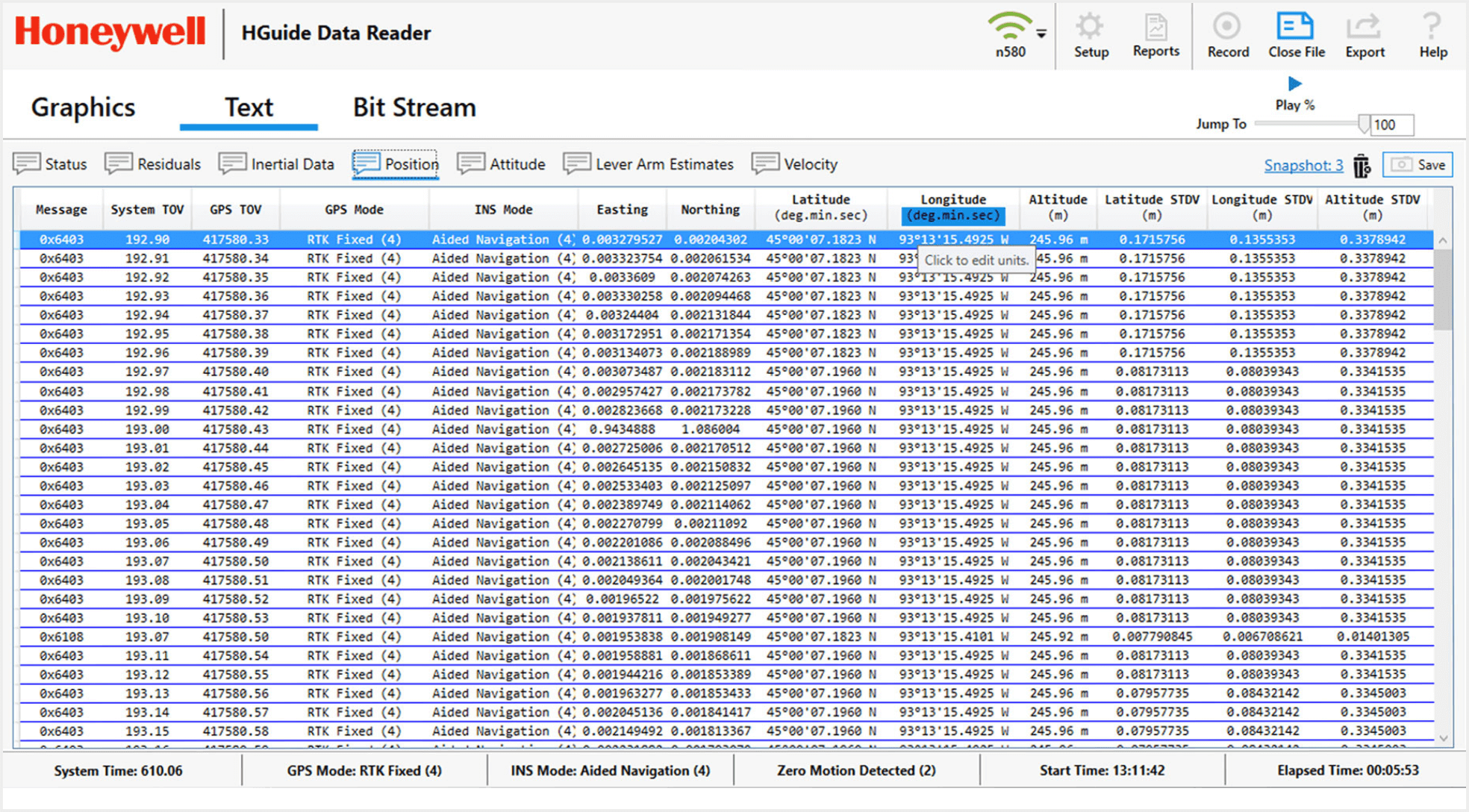Click the Northing value 1.086004

coord(710,429)
